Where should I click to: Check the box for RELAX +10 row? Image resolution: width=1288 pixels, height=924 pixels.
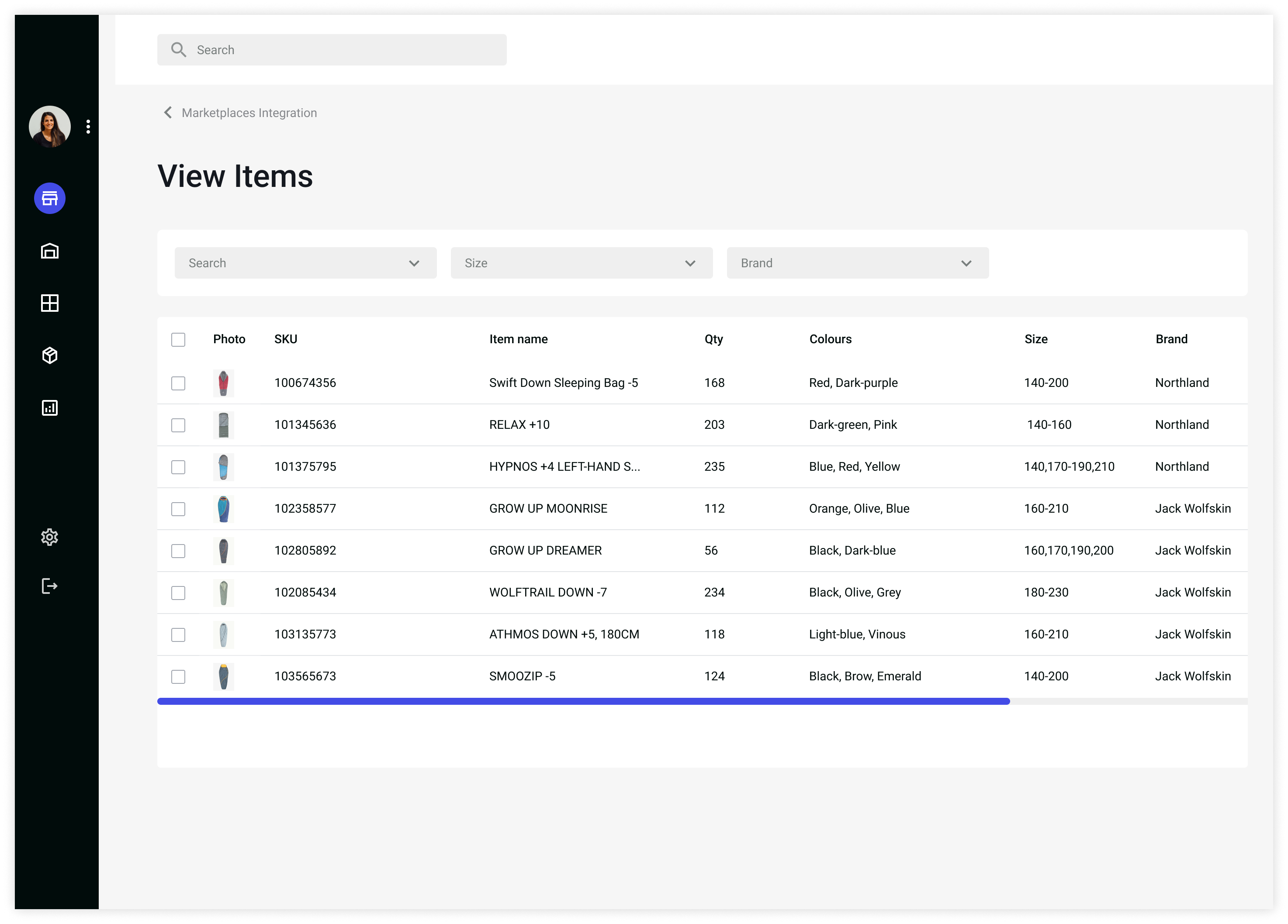coord(178,425)
